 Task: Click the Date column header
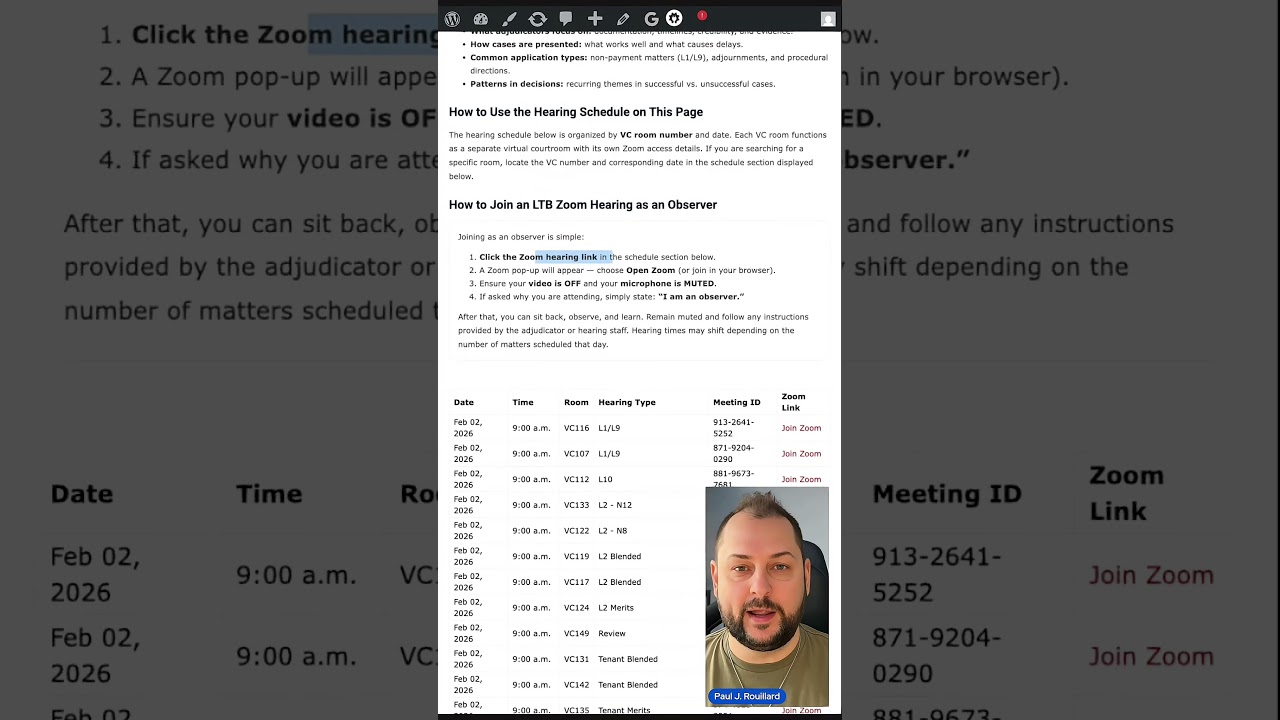click(x=464, y=402)
